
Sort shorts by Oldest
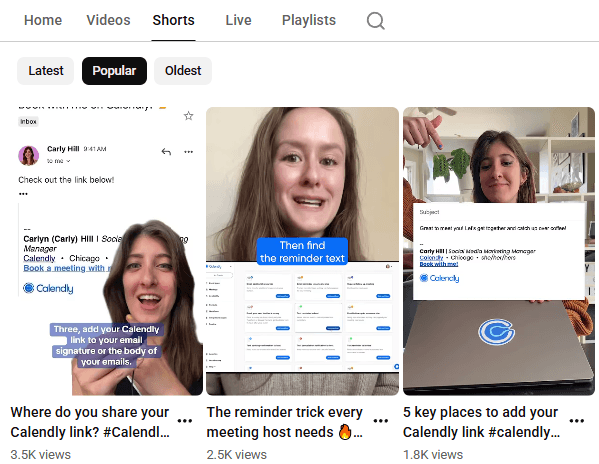coord(183,71)
